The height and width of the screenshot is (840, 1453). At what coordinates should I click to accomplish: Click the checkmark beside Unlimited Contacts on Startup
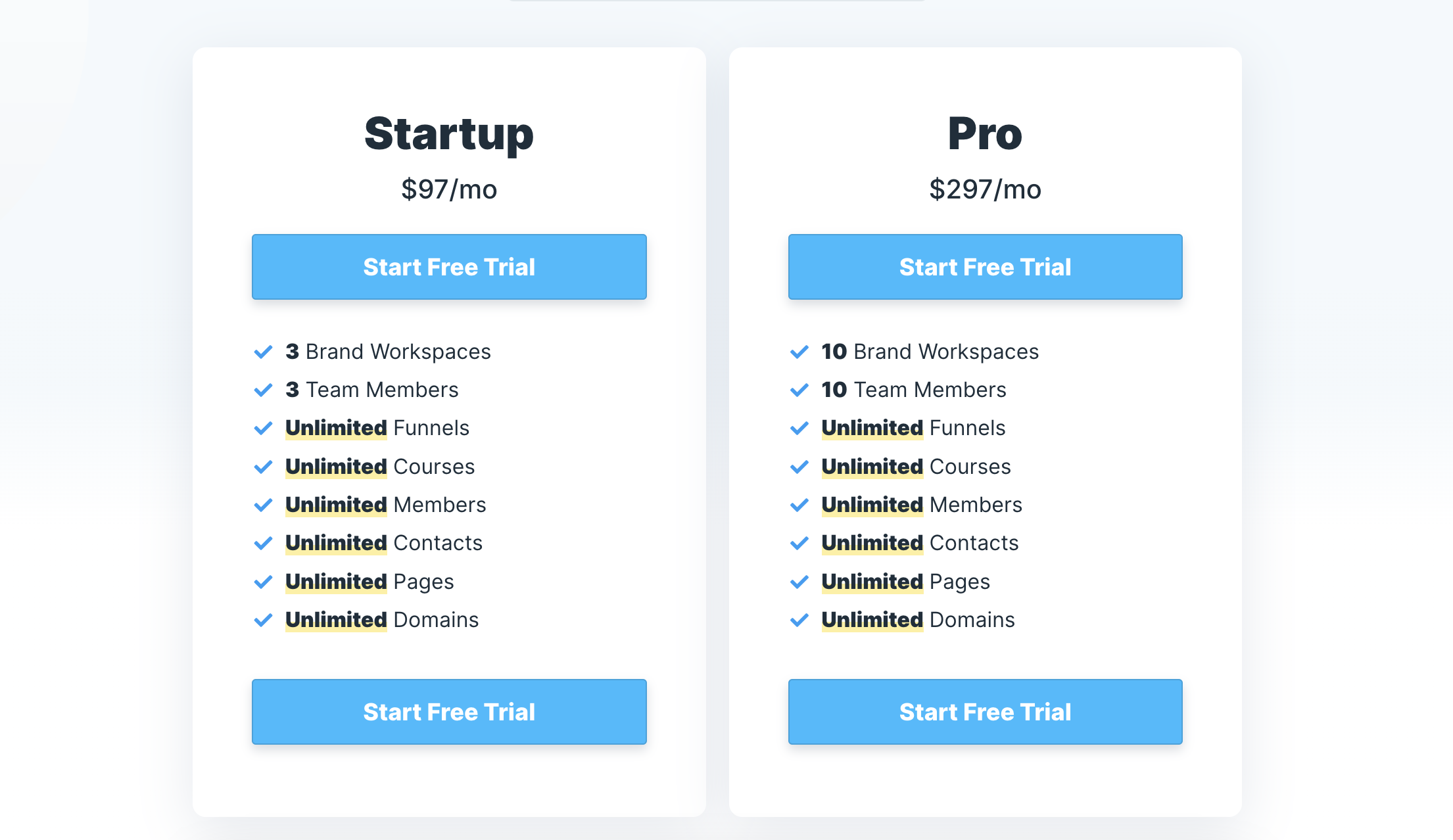[x=264, y=543]
